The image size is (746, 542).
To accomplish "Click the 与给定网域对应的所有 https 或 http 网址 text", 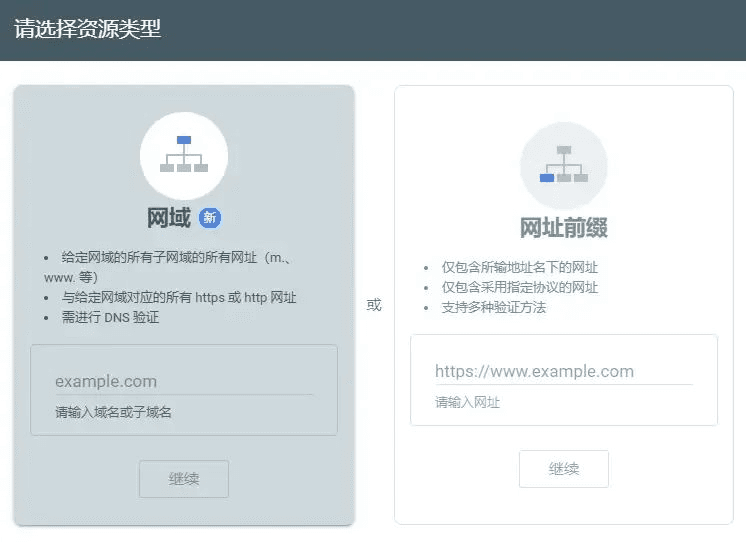I will [179, 297].
